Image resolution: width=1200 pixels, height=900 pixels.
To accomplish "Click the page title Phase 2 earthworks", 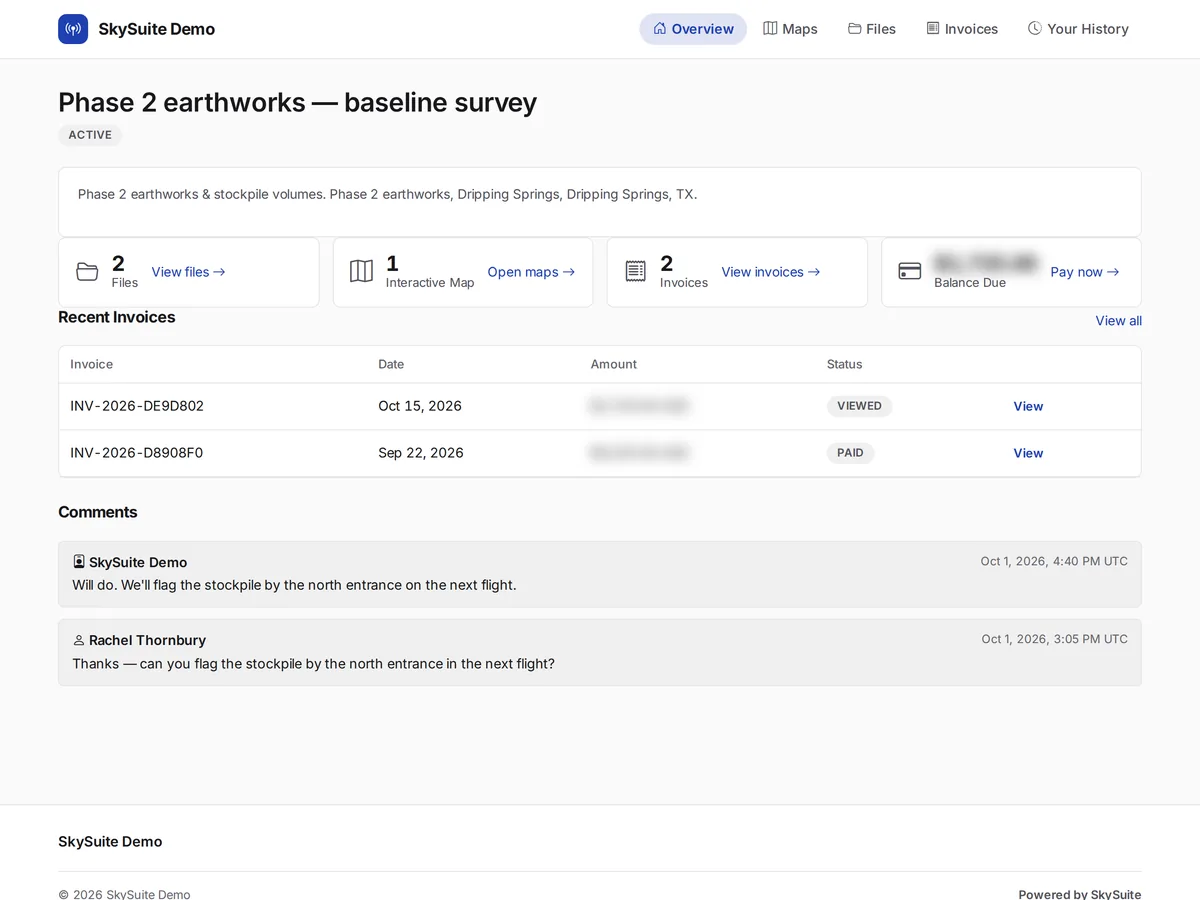I will (x=297, y=102).
